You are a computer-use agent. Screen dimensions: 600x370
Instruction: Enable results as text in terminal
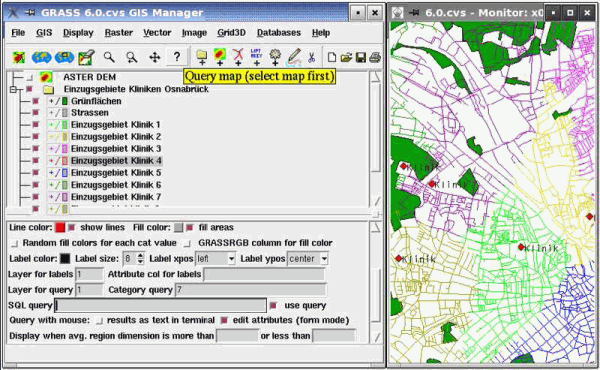[x=99, y=321]
